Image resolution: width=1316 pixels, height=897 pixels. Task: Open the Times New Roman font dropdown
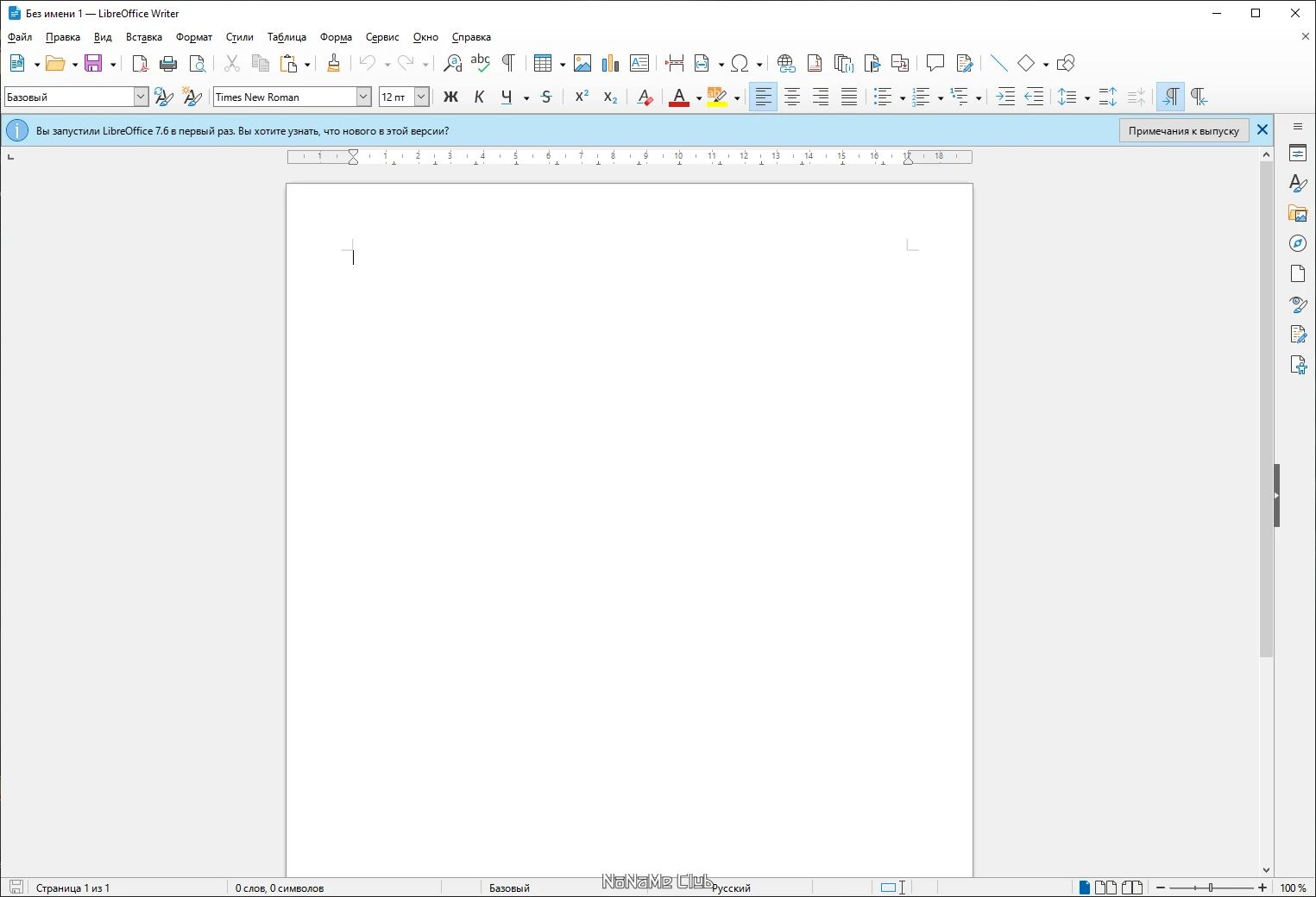pos(363,97)
